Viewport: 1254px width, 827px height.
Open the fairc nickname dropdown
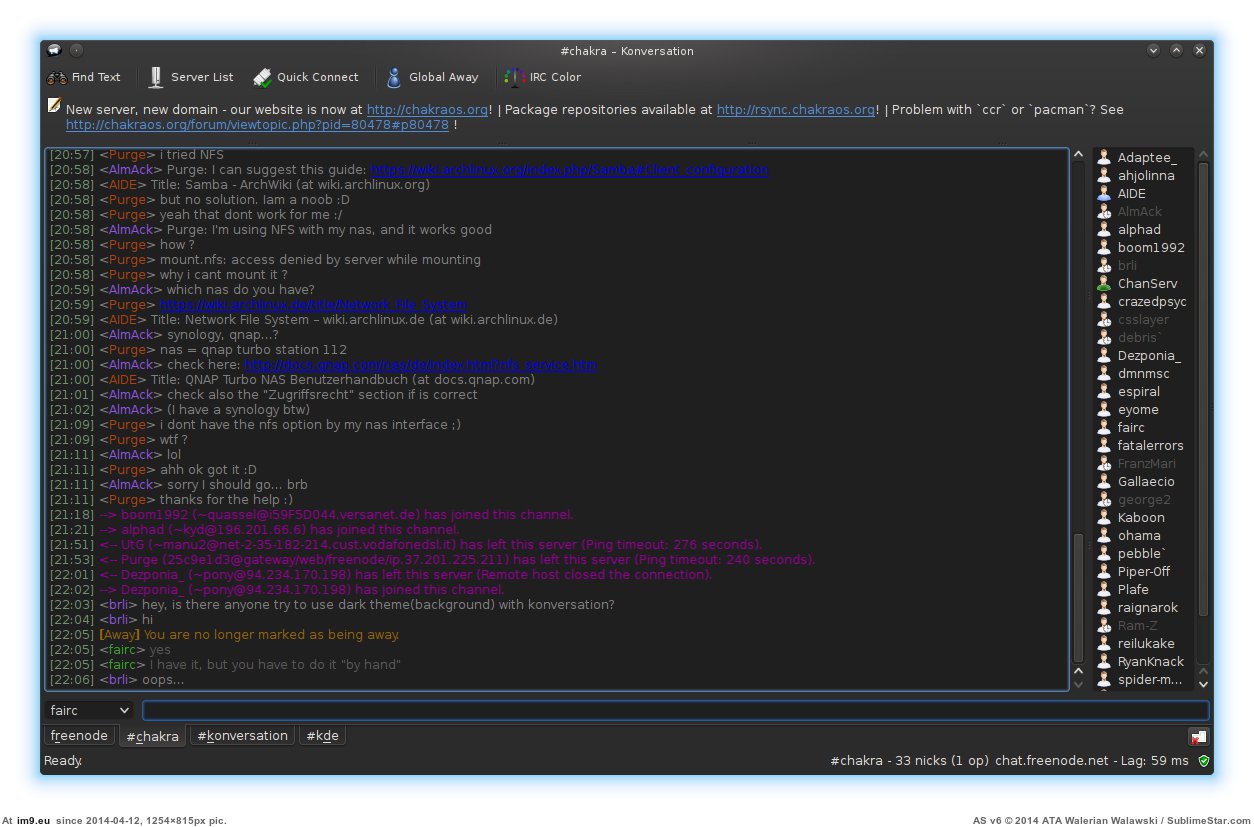(90, 711)
